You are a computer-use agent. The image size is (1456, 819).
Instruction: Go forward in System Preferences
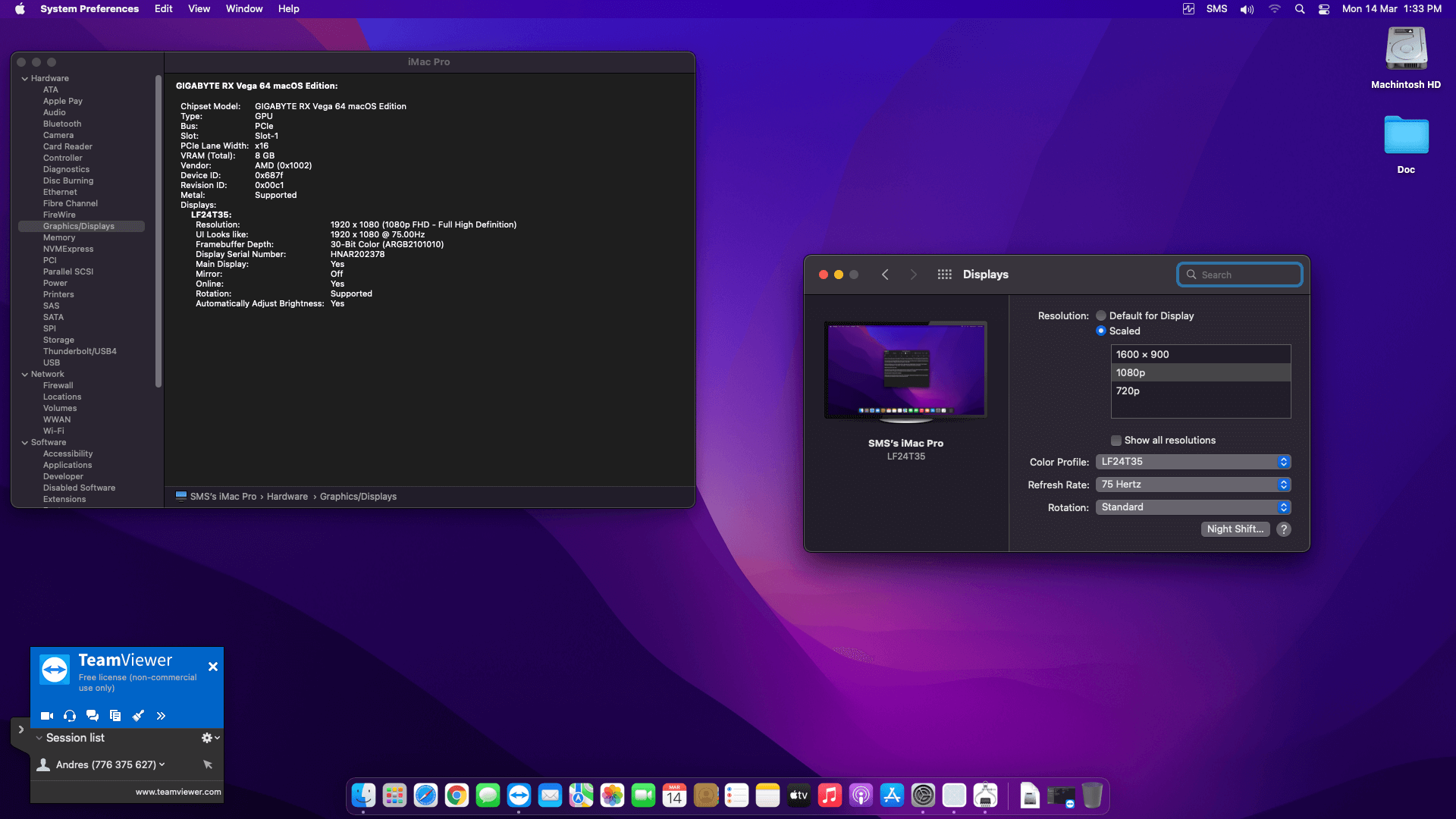(914, 275)
